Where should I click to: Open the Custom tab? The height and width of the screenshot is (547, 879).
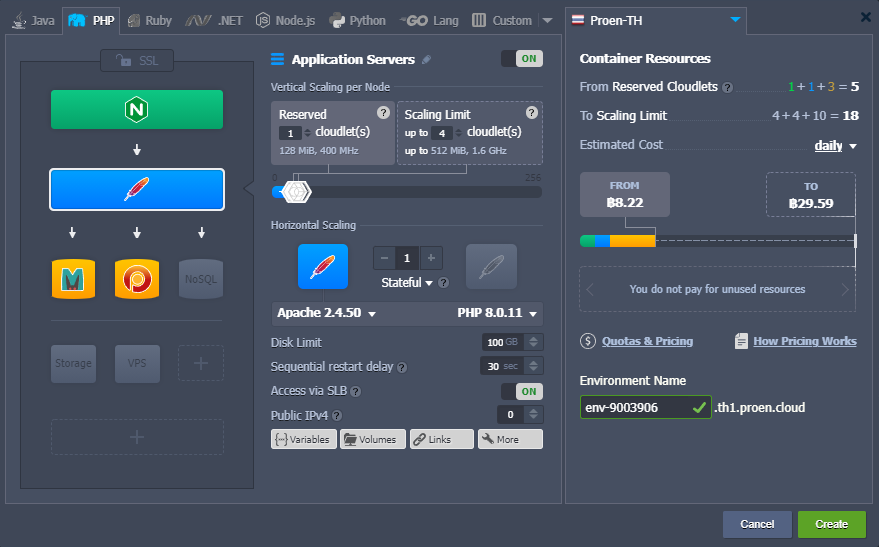pos(502,21)
